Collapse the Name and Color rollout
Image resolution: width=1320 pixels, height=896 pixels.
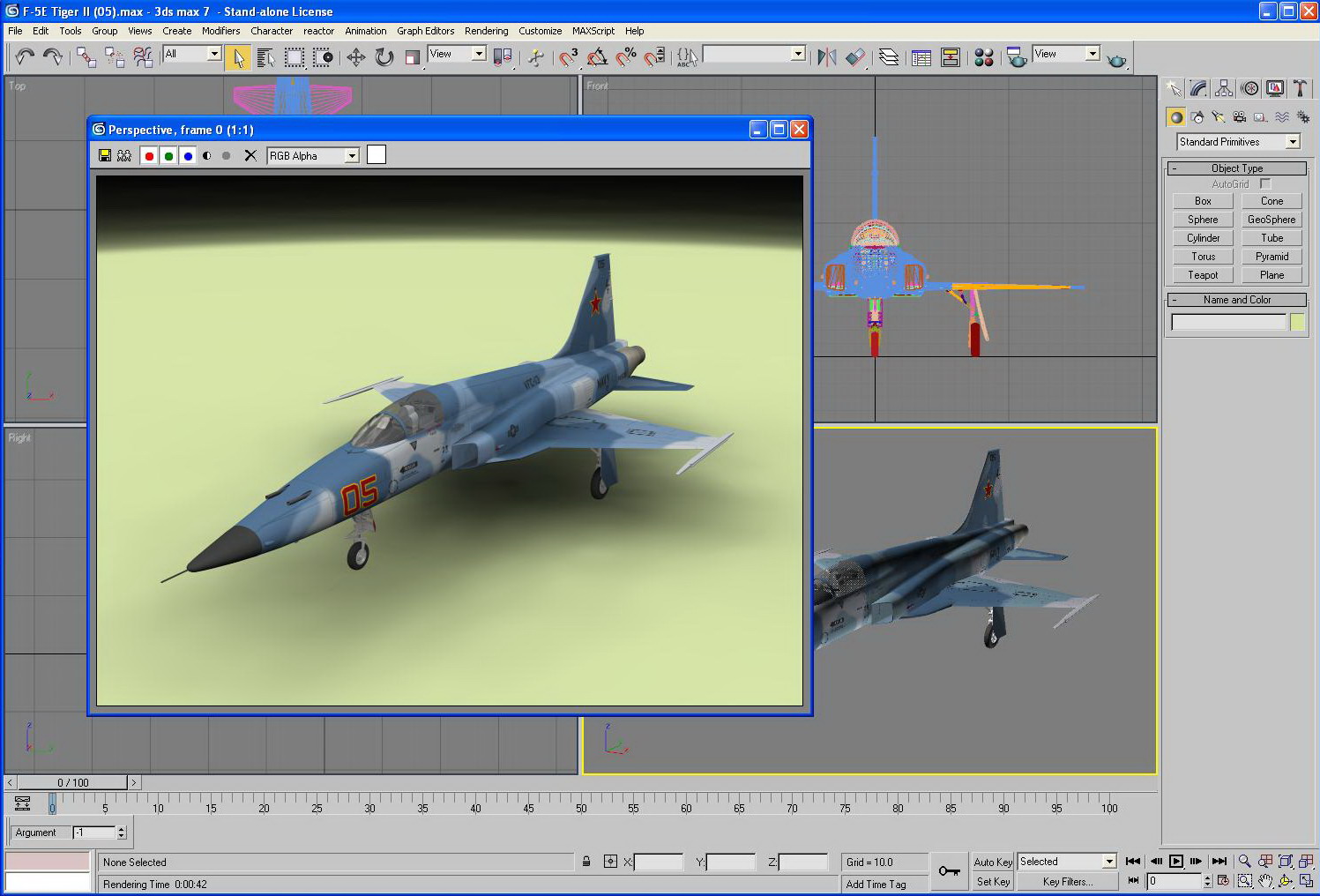[1236, 300]
